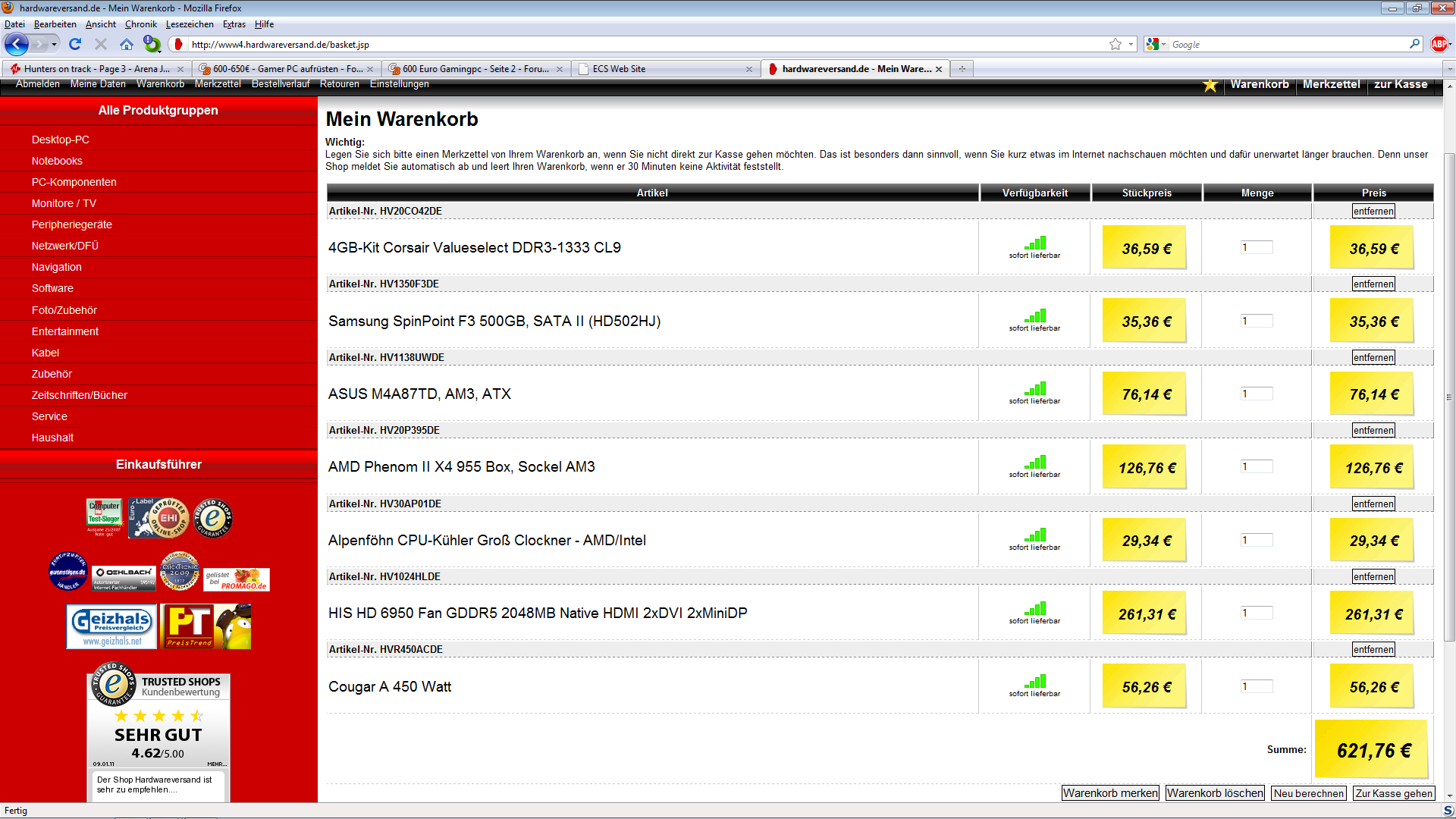
Task: Open the Lesezeichen menu
Action: point(190,24)
